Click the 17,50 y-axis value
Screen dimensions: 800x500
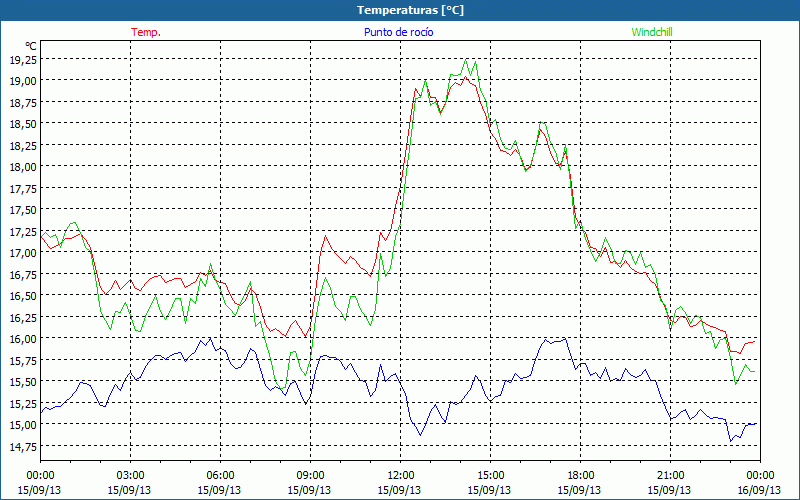pyautogui.click(x=22, y=210)
